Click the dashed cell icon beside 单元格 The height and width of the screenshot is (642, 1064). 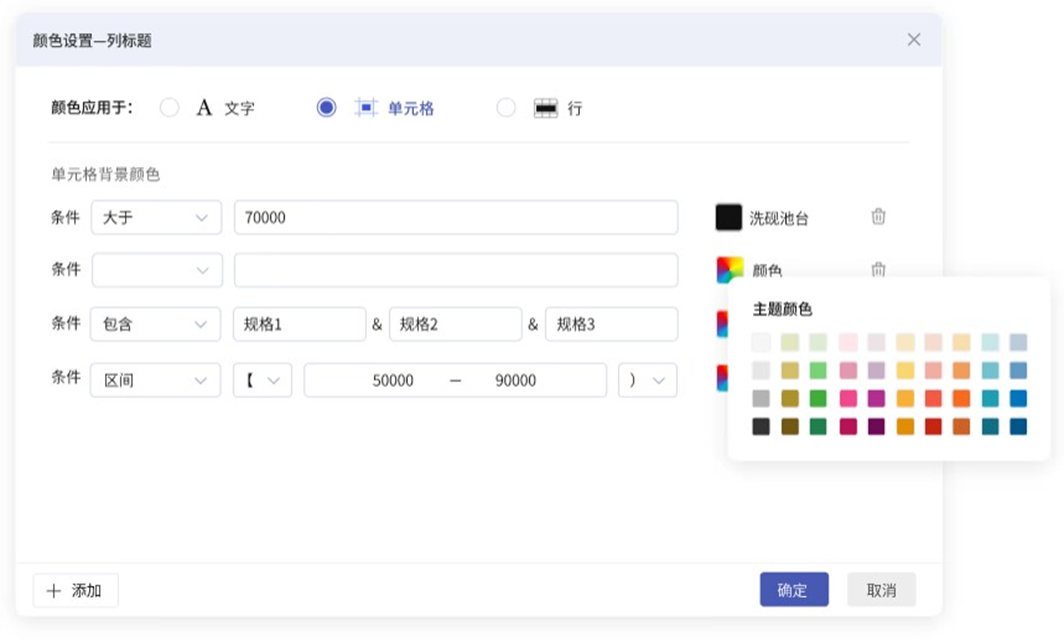point(366,106)
